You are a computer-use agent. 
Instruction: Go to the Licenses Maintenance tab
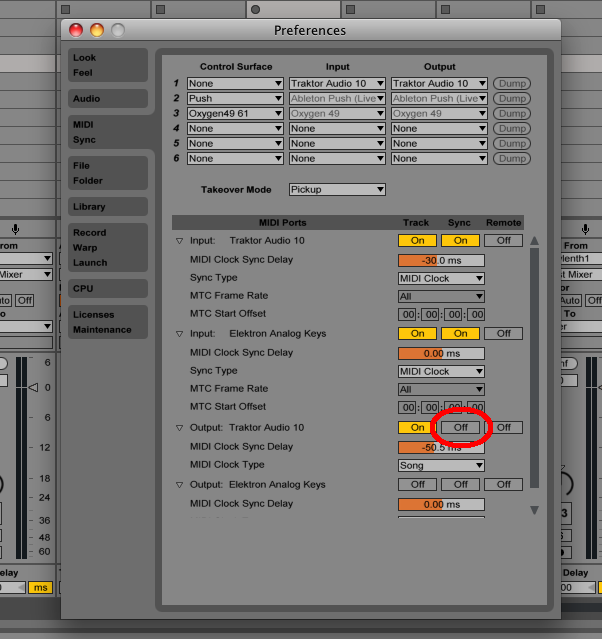(108, 322)
